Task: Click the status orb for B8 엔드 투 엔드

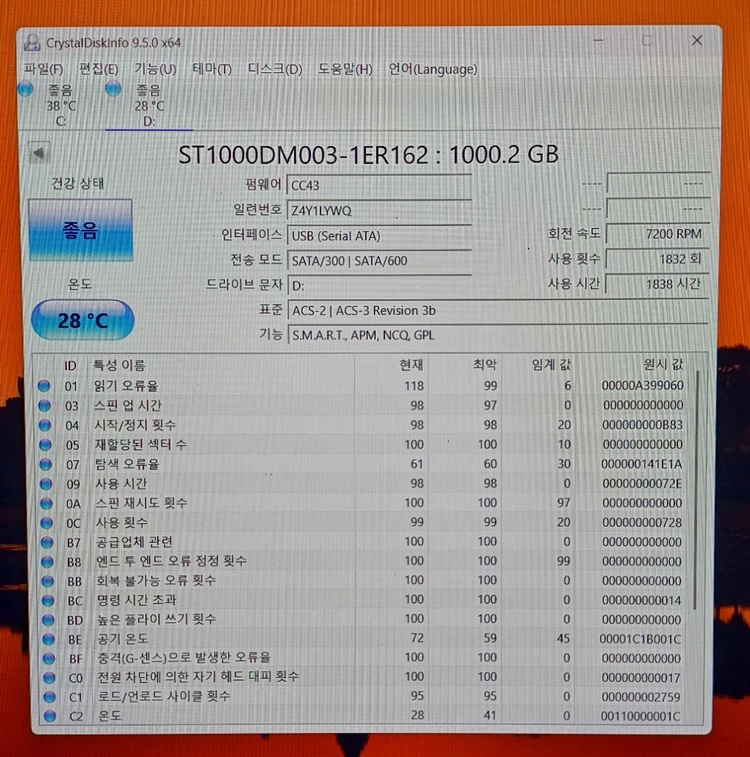Action: click(x=47, y=562)
